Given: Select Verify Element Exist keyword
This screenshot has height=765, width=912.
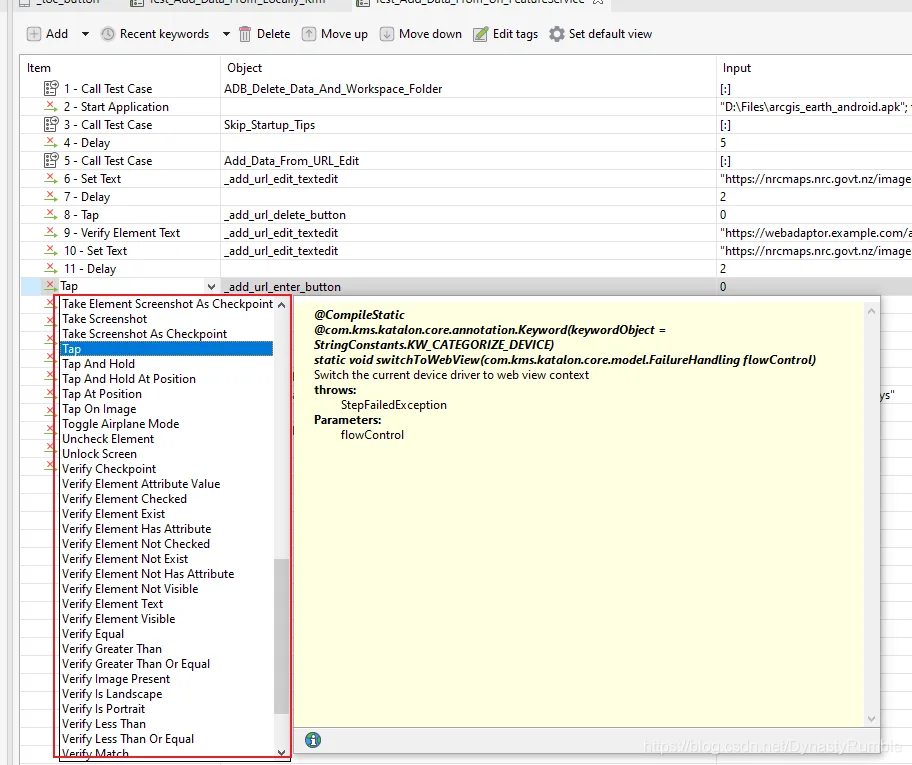Looking at the screenshot, I should pyautogui.click(x=167, y=514).
